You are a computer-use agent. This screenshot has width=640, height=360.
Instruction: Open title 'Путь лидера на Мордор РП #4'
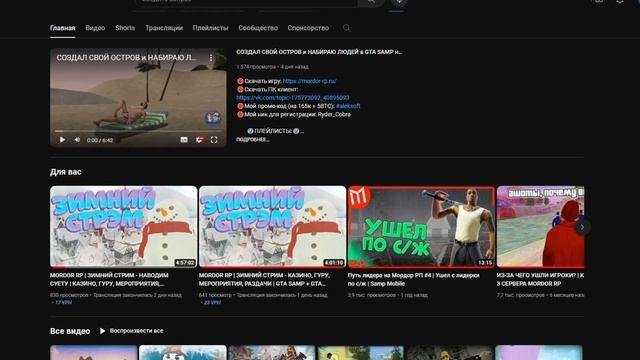coord(413,280)
